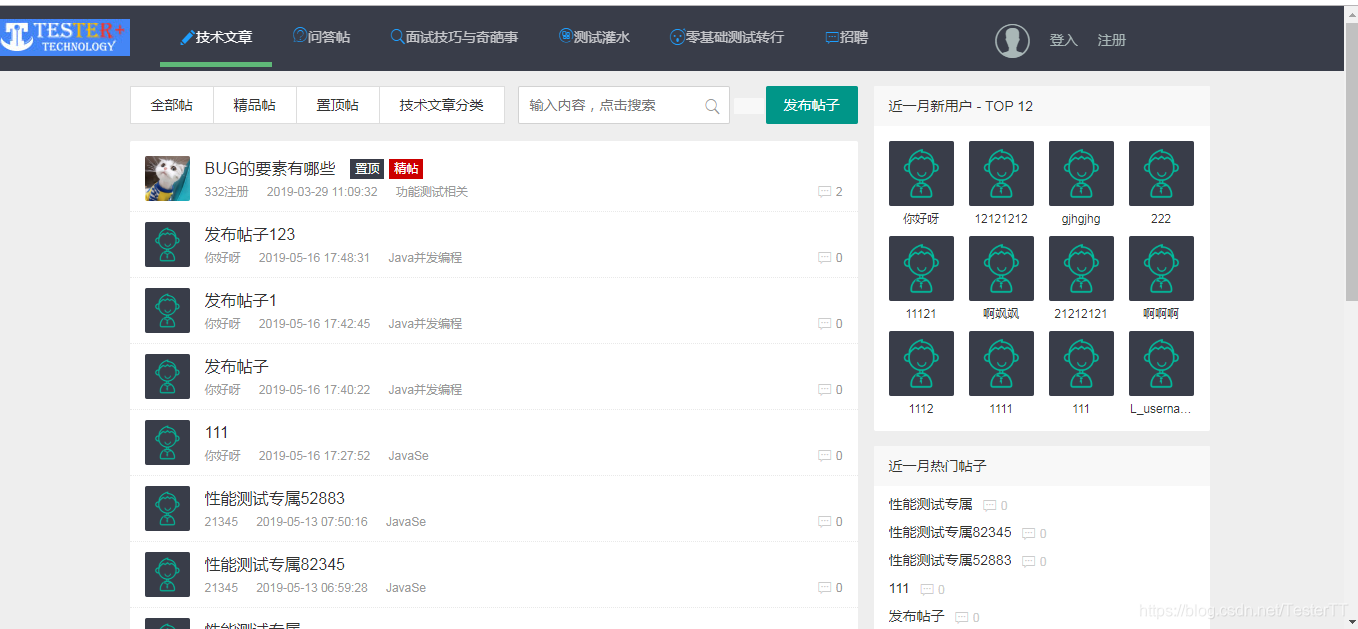Open the hot post 性能测试专属82345
Image resolution: width=1358 pixels, height=629 pixels.
[x=949, y=533]
